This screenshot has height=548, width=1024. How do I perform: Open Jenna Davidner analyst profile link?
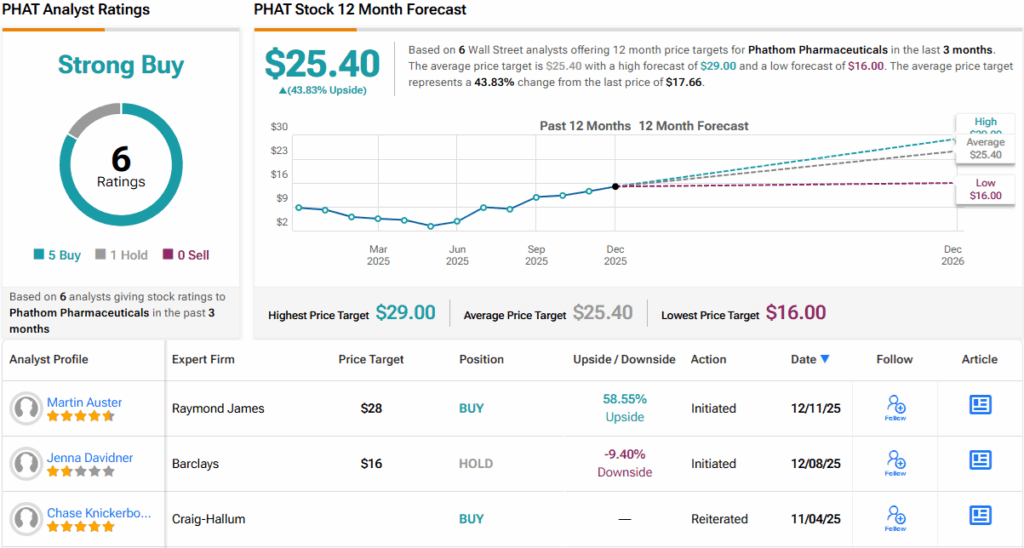[89, 458]
